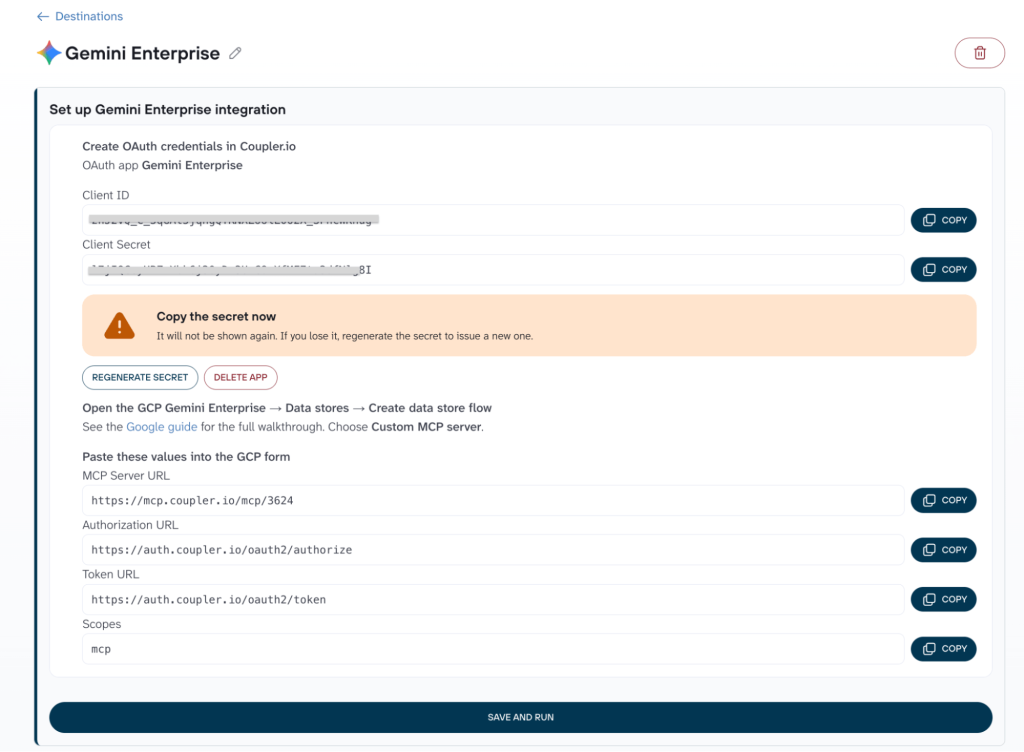
Task: Copy the Token URL
Action: pyautogui.click(x=943, y=599)
